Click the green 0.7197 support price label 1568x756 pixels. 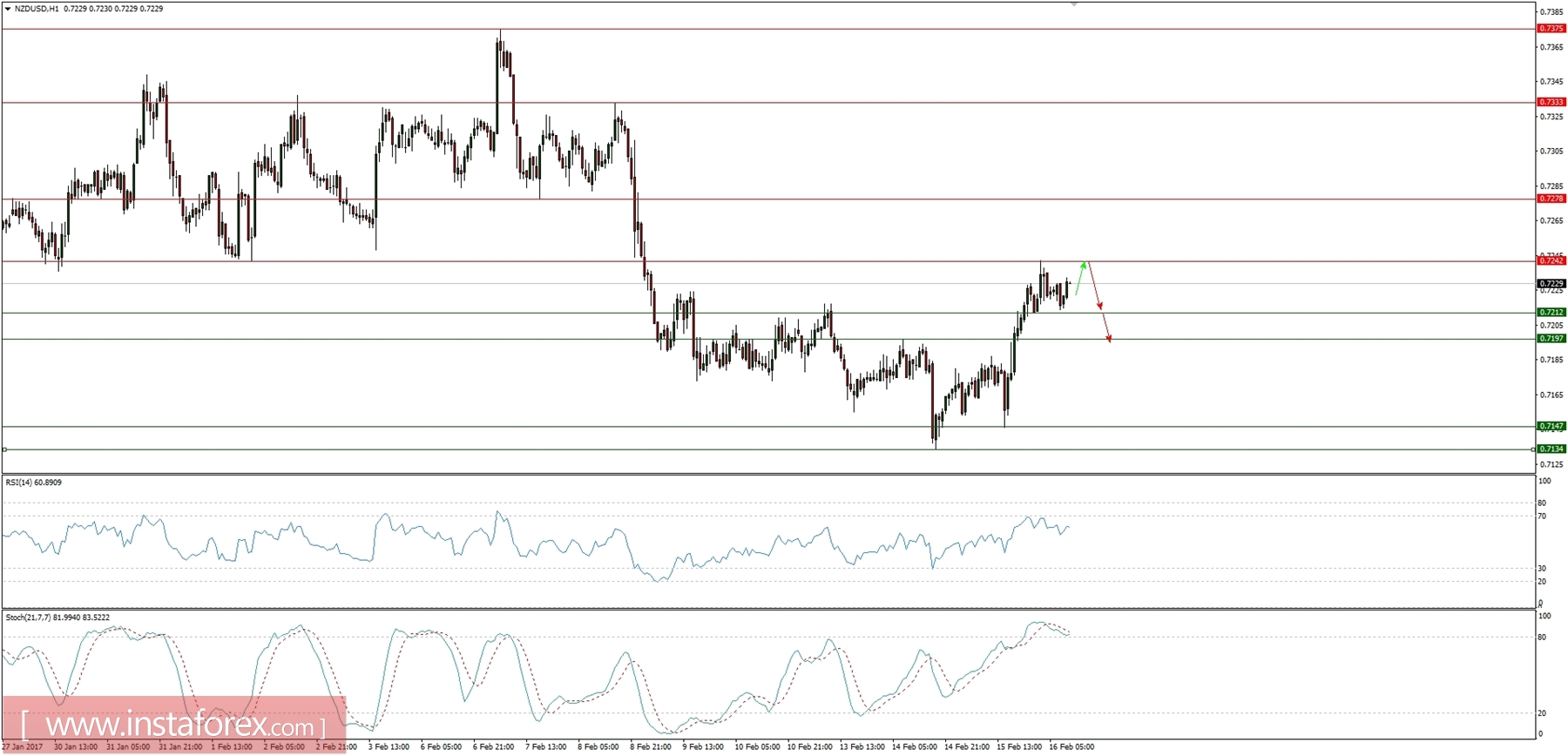point(1551,338)
